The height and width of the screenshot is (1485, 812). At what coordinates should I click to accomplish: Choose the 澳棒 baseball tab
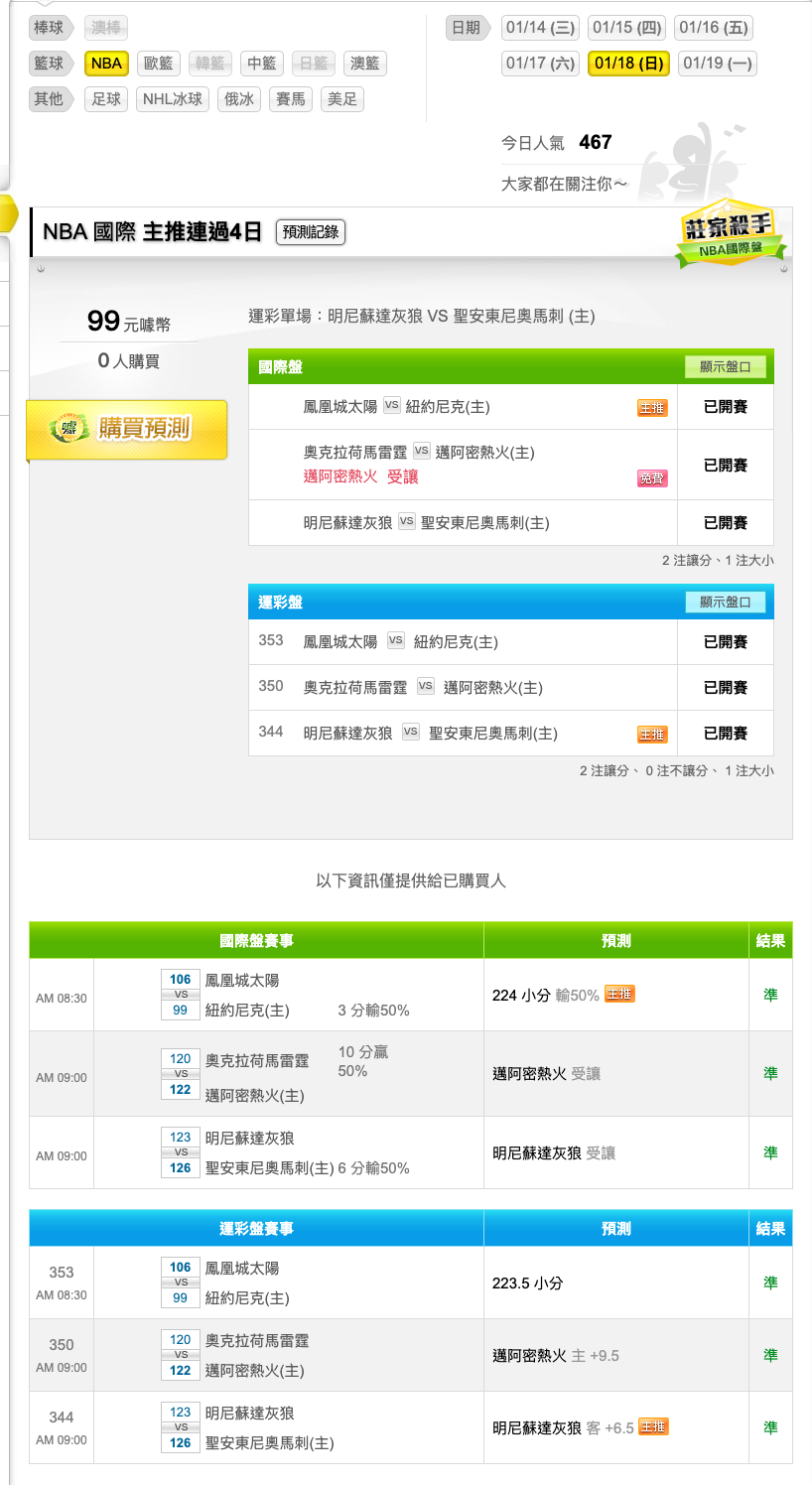tap(106, 28)
